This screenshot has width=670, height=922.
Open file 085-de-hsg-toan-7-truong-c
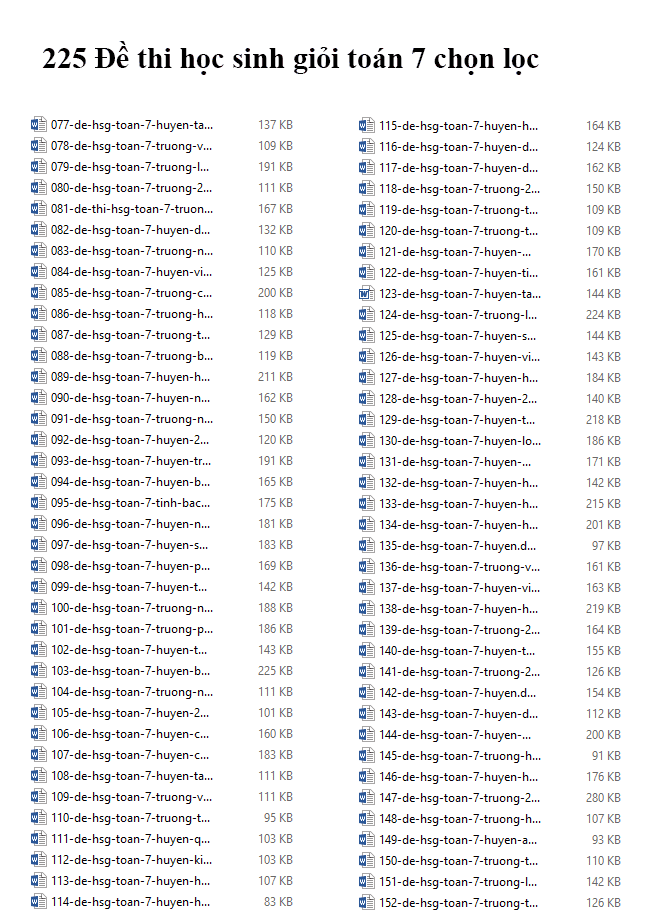[131, 293]
